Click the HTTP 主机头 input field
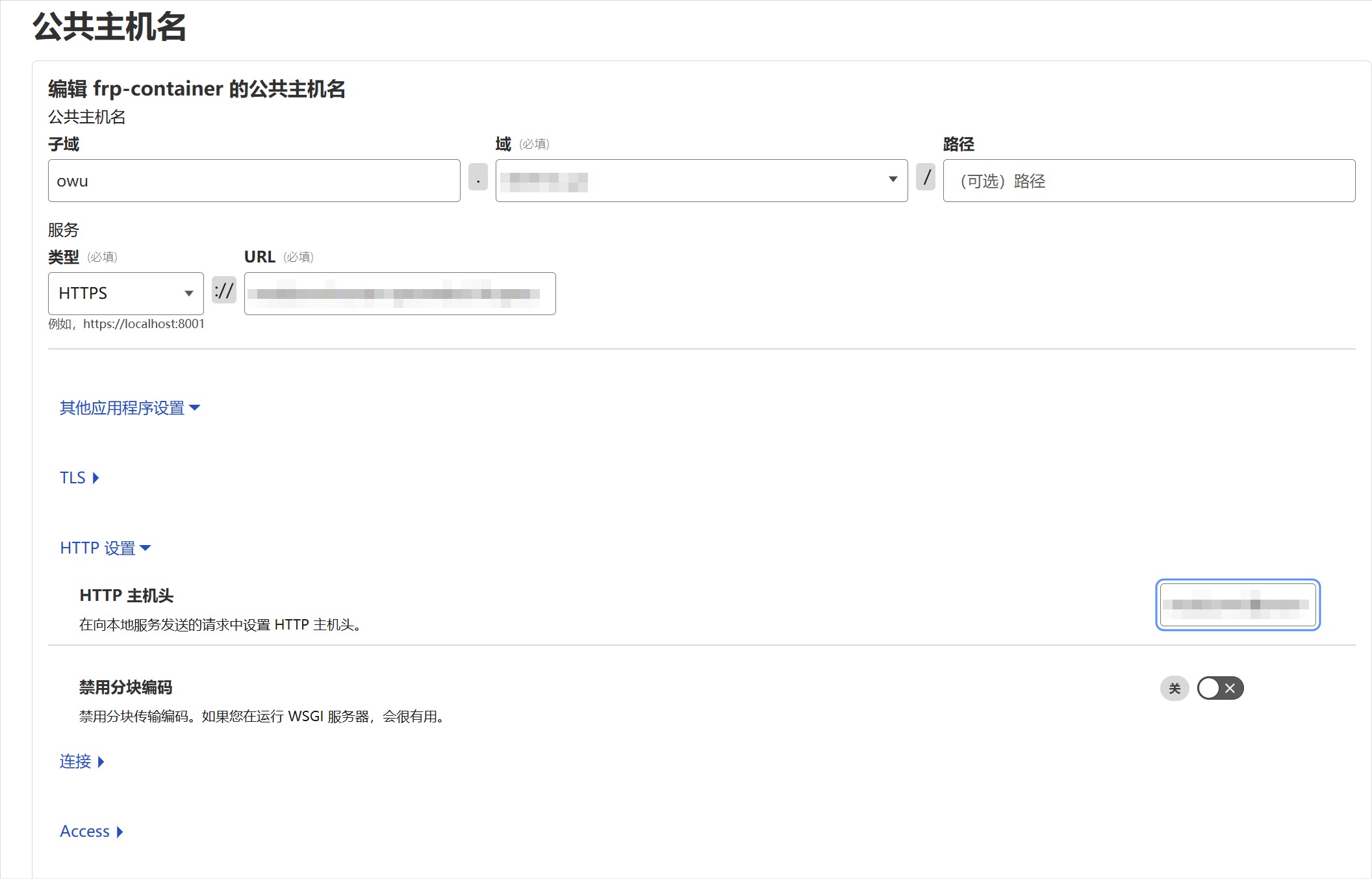Image resolution: width=1372 pixels, height=879 pixels. (1238, 605)
